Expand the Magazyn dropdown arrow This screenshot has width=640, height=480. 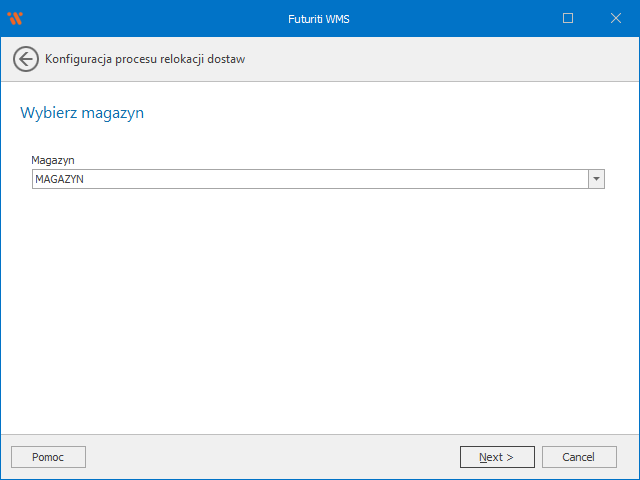tap(596, 179)
